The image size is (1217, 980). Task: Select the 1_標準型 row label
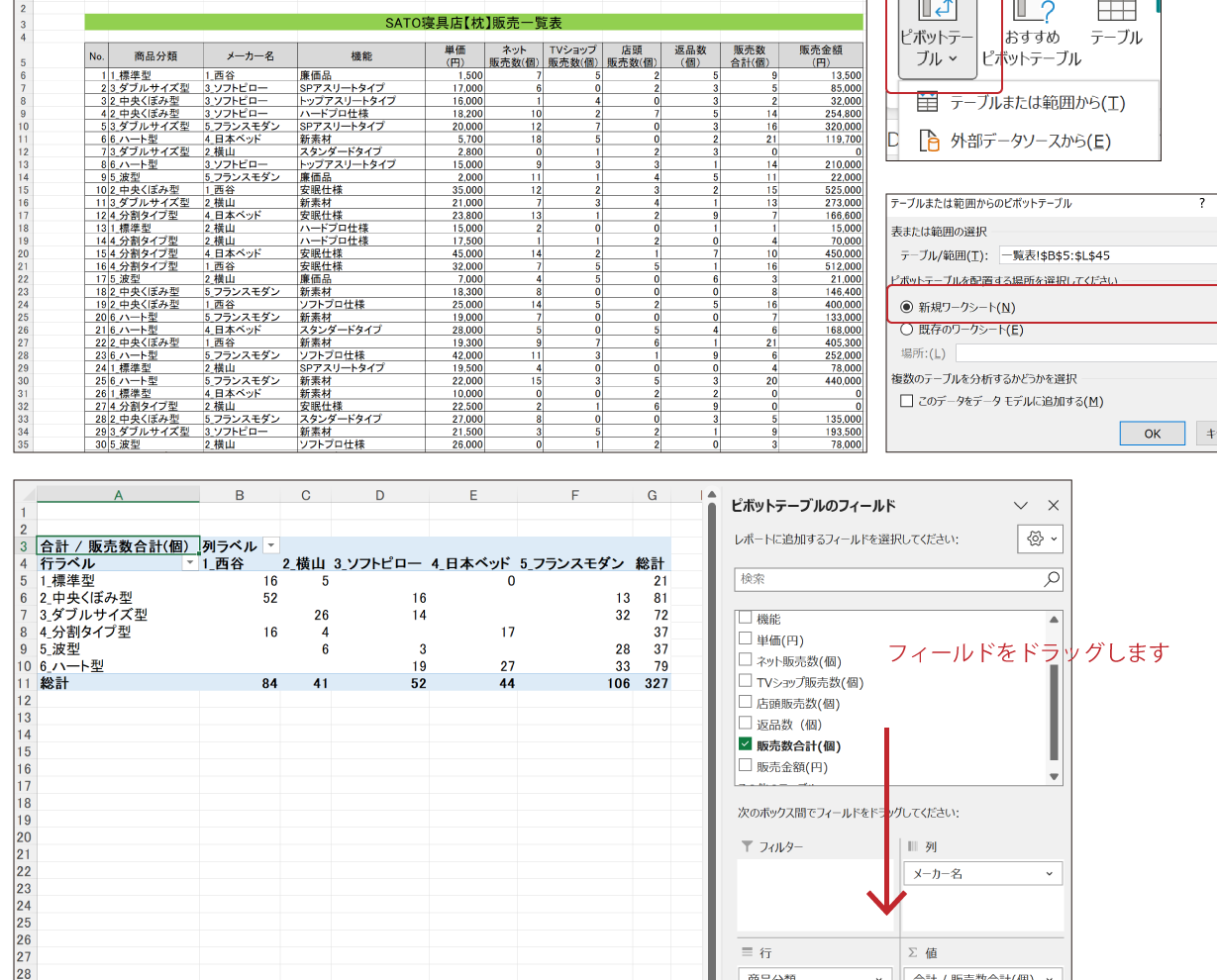click(68, 581)
